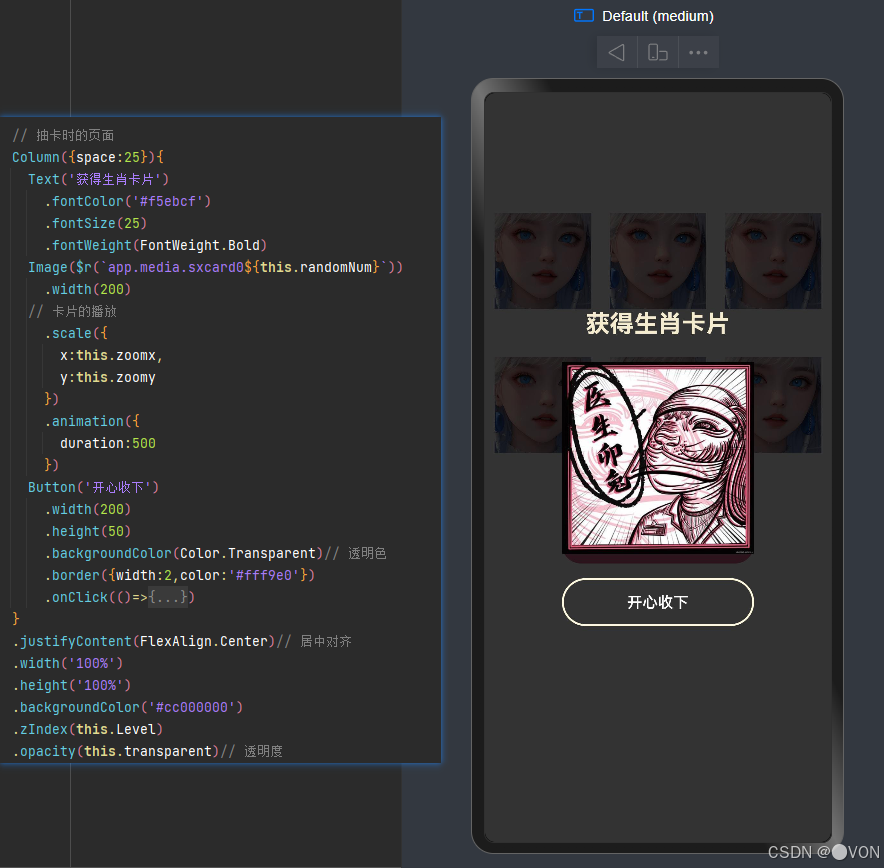
Task: Click the top-right girl card thumbnail
Action: pyautogui.click(x=772, y=261)
